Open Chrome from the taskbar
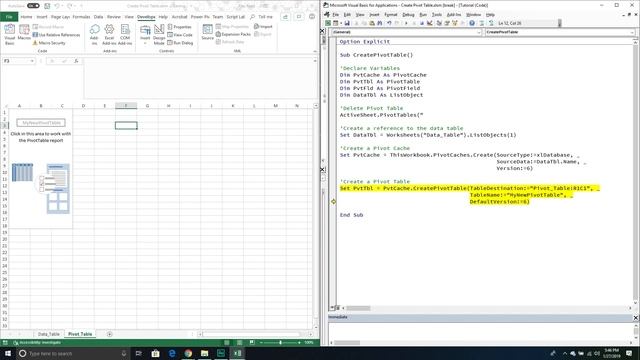The width and height of the screenshot is (640, 360). tap(188, 353)
